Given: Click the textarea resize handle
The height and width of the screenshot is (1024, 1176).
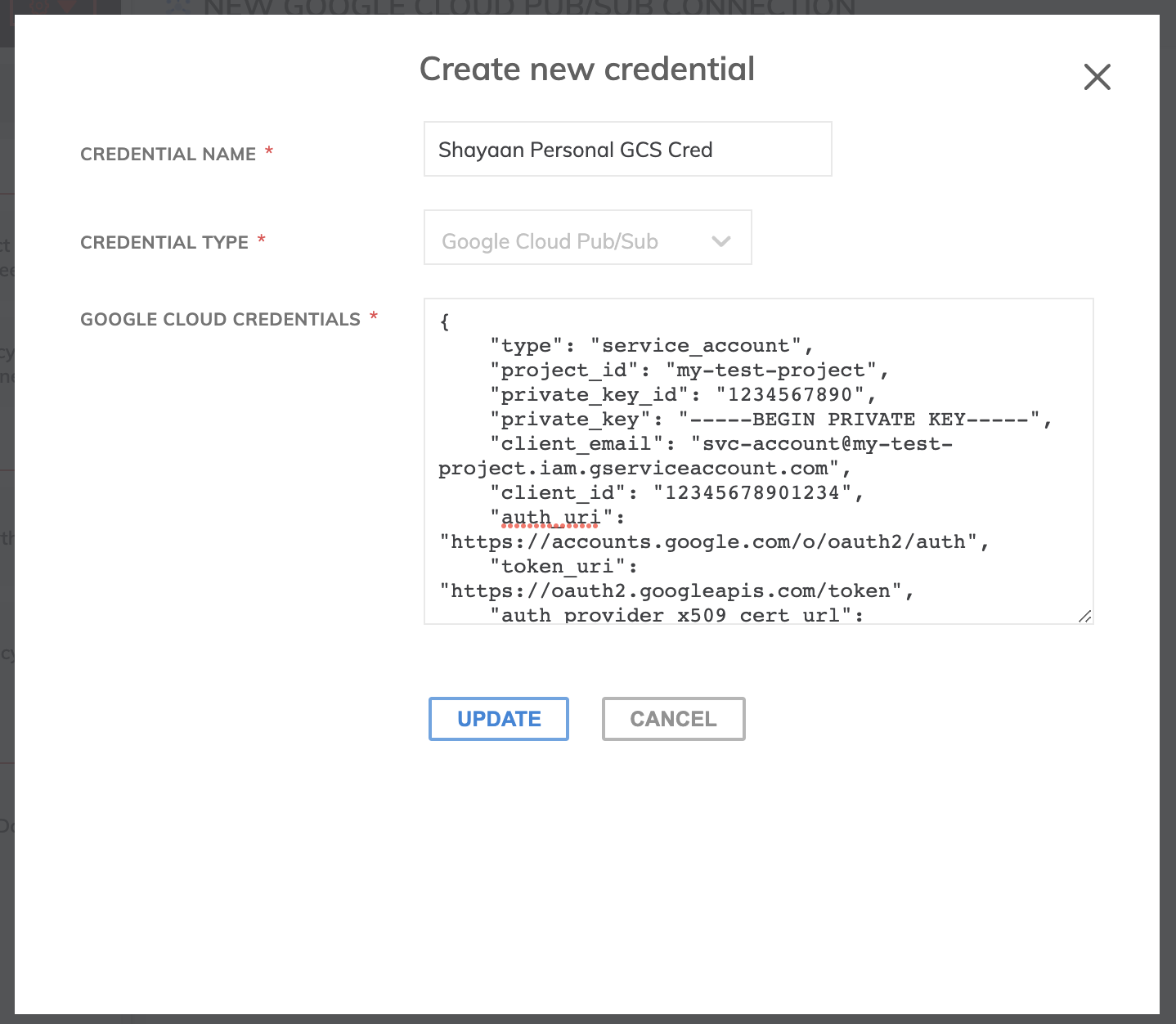Looking at the screenshot, I should pyautogui.click(x=1084, y=616).
